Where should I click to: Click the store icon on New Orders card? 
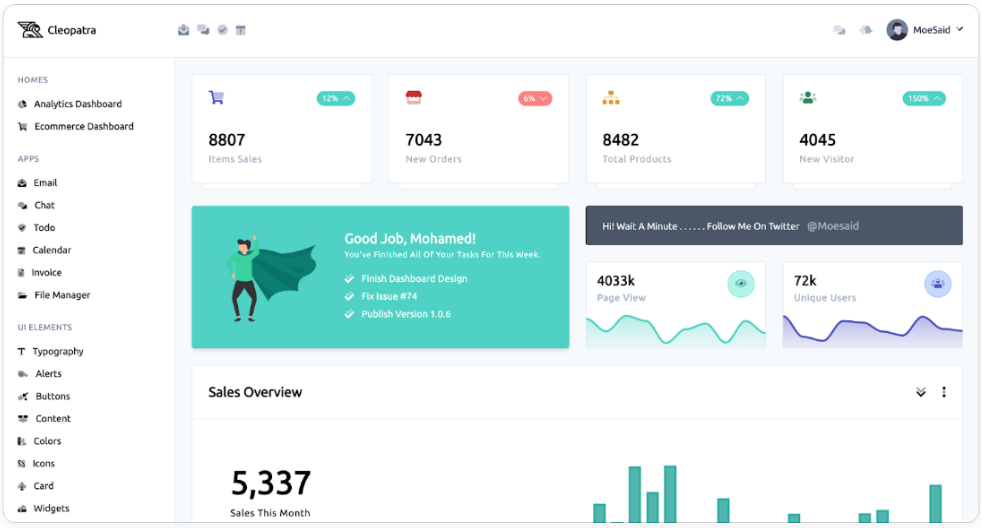[413, 98]
